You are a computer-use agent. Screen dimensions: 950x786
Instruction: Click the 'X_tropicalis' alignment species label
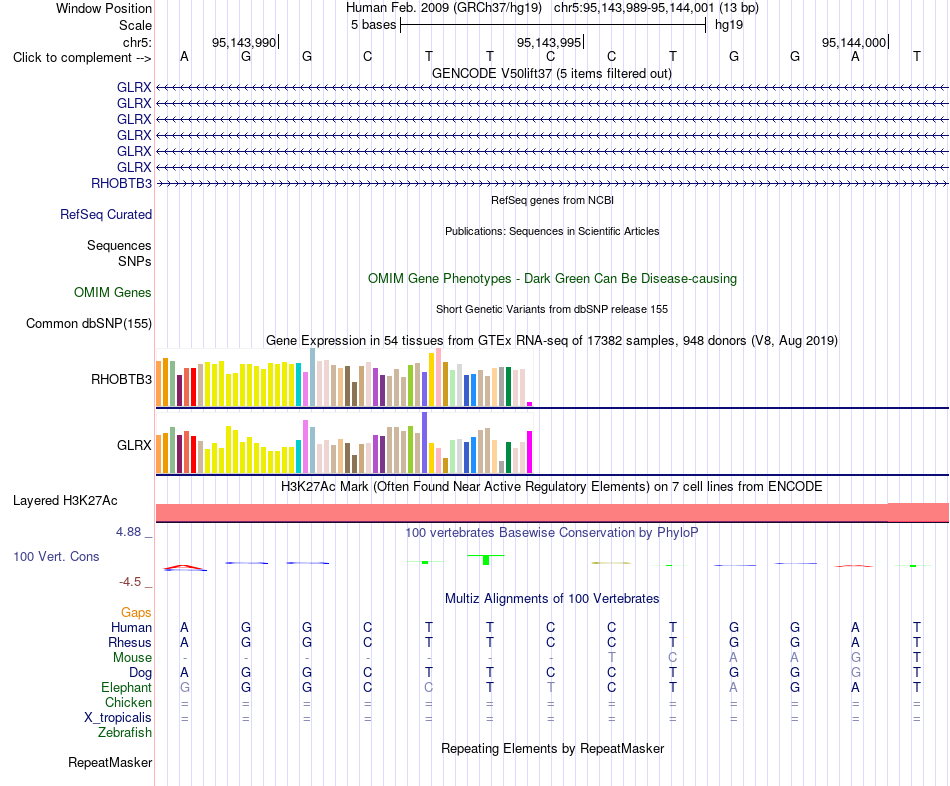click(118, 718)
